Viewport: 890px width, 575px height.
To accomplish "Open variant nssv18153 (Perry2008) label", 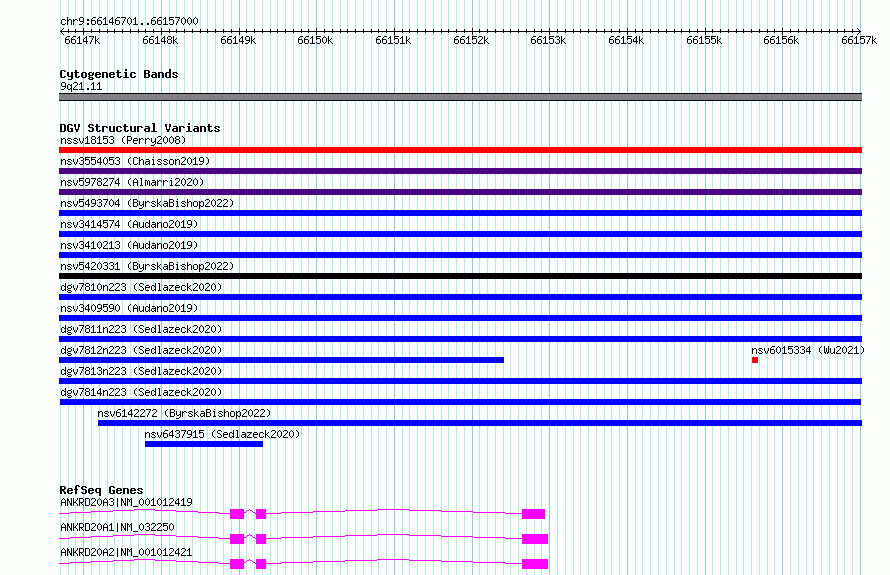I will (123, 140).
